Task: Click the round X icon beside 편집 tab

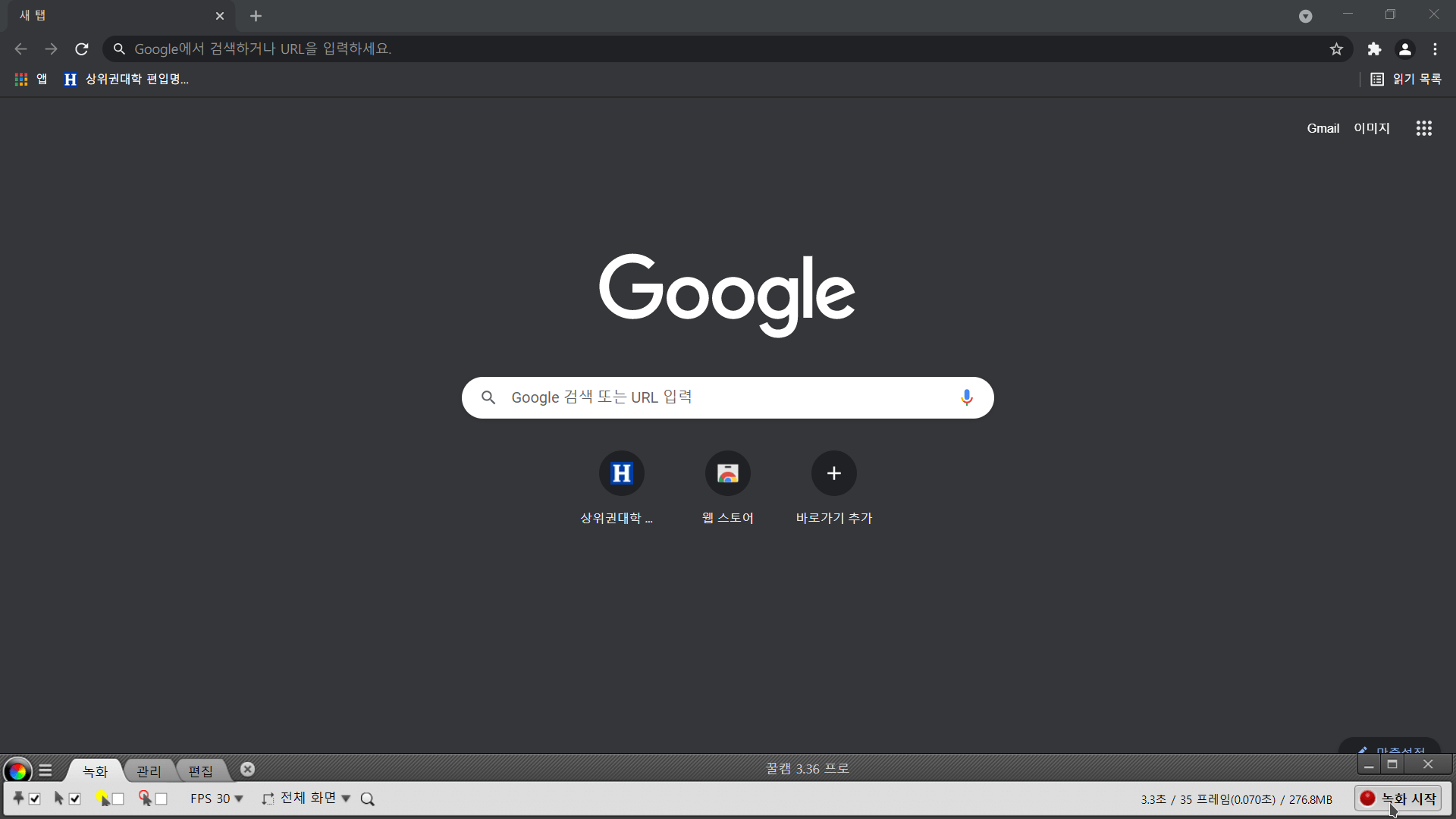Action: coord(247,769)
